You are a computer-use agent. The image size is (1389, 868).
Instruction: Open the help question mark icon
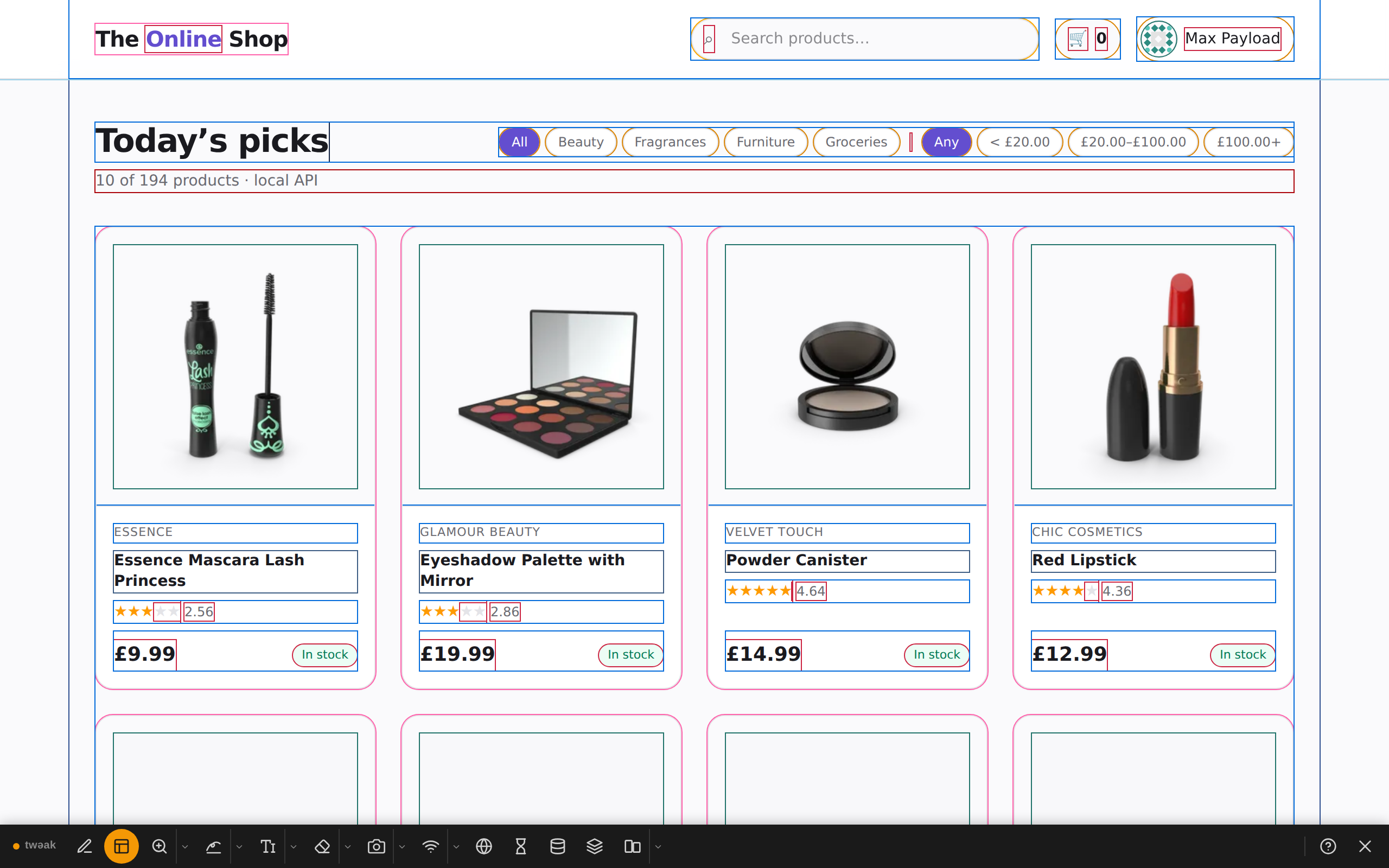pyautogui.click(x=1328, y=846)
